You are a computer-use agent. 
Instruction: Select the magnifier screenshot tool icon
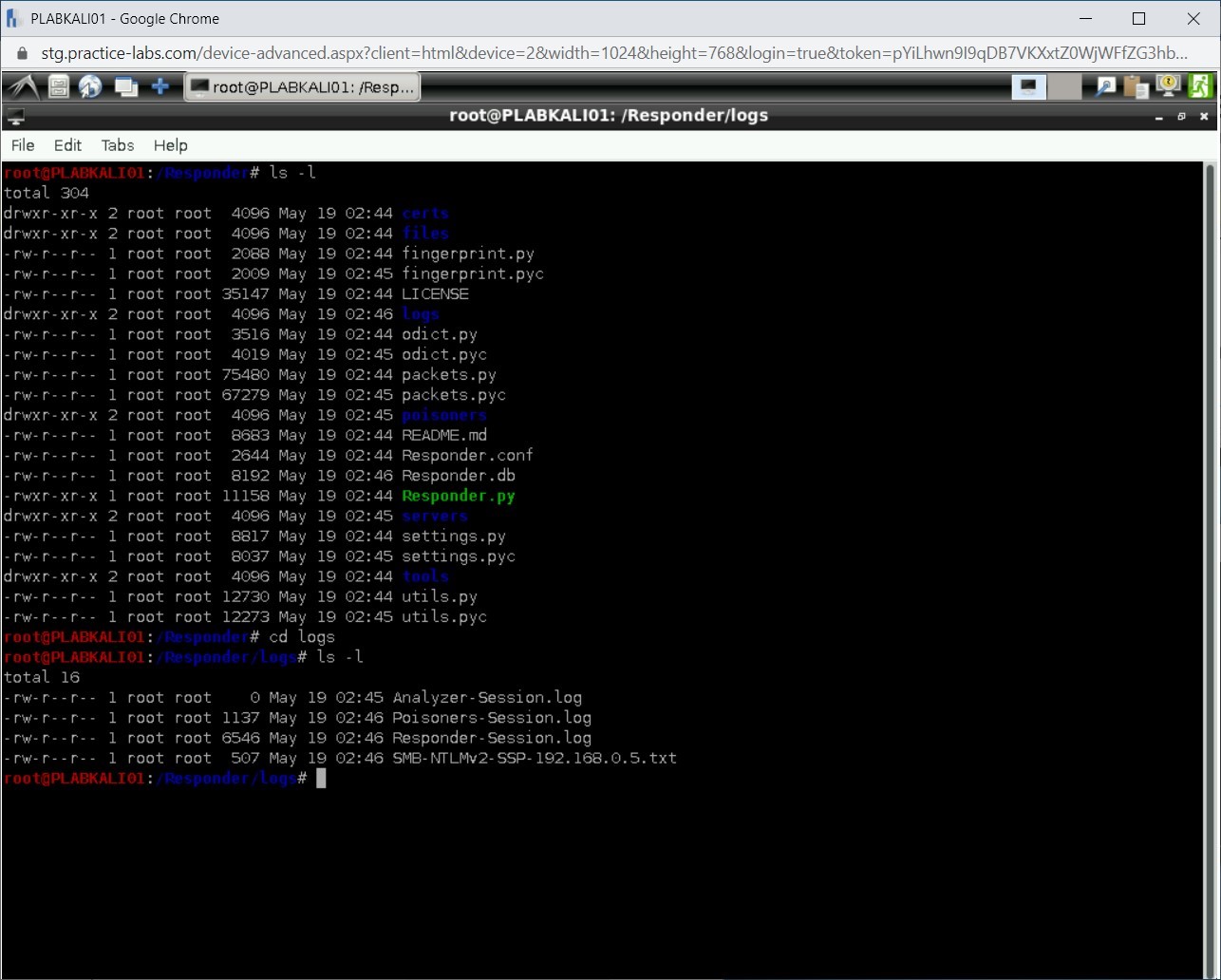1104,86
